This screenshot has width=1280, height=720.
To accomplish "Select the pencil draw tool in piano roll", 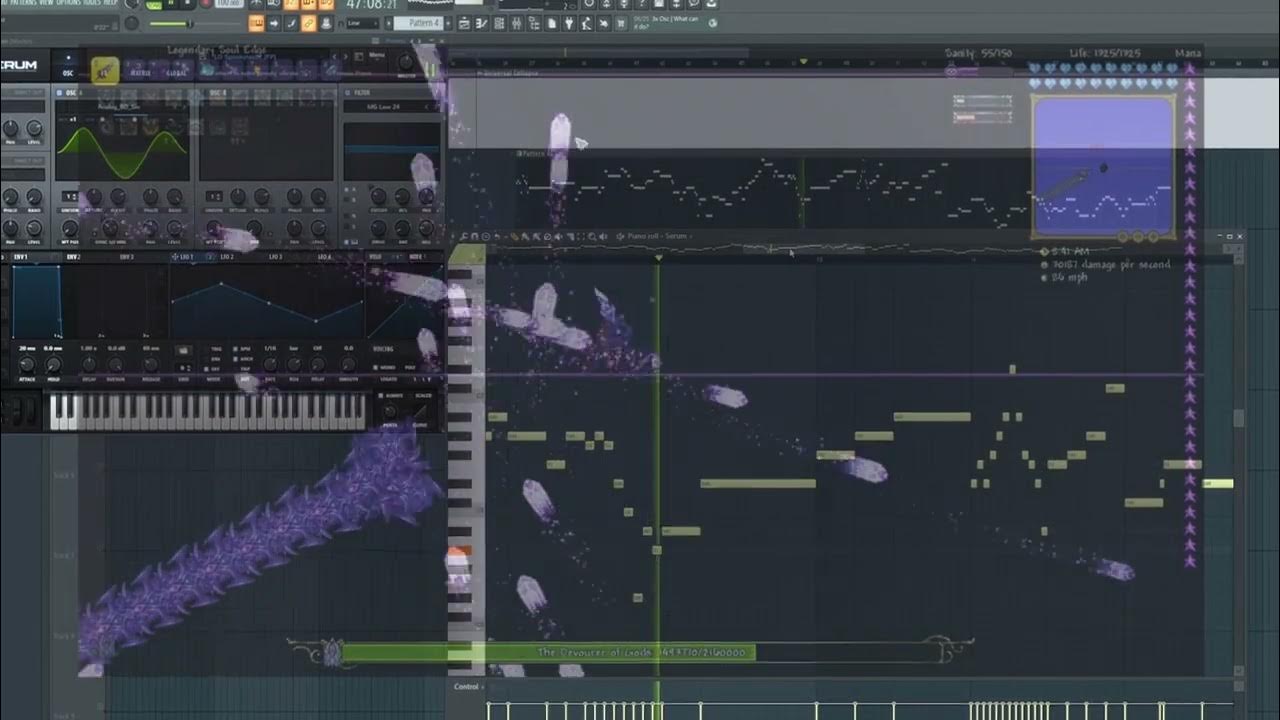I will (514, 236).
